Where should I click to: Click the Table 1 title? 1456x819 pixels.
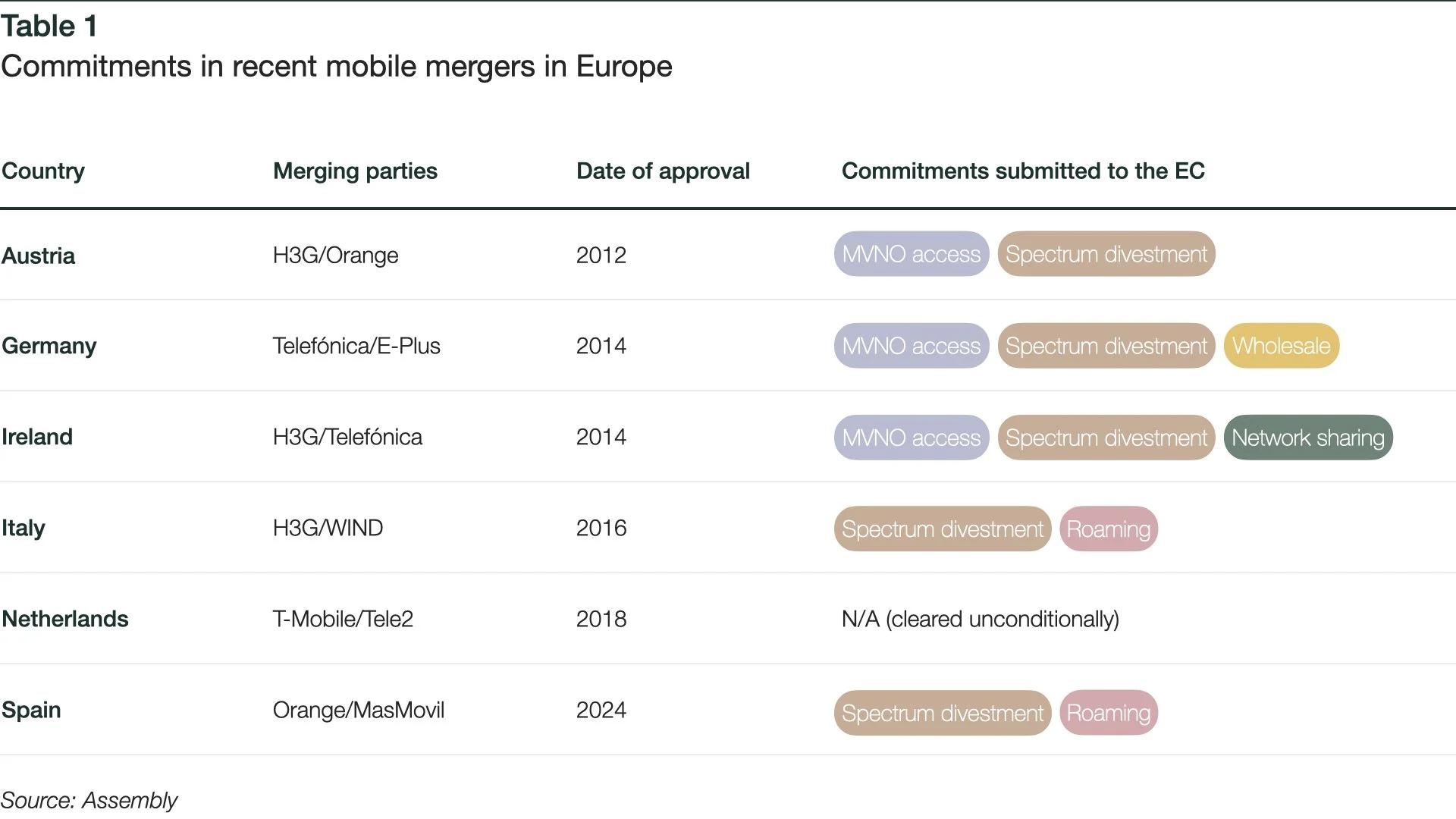click(x=49, y=27)
